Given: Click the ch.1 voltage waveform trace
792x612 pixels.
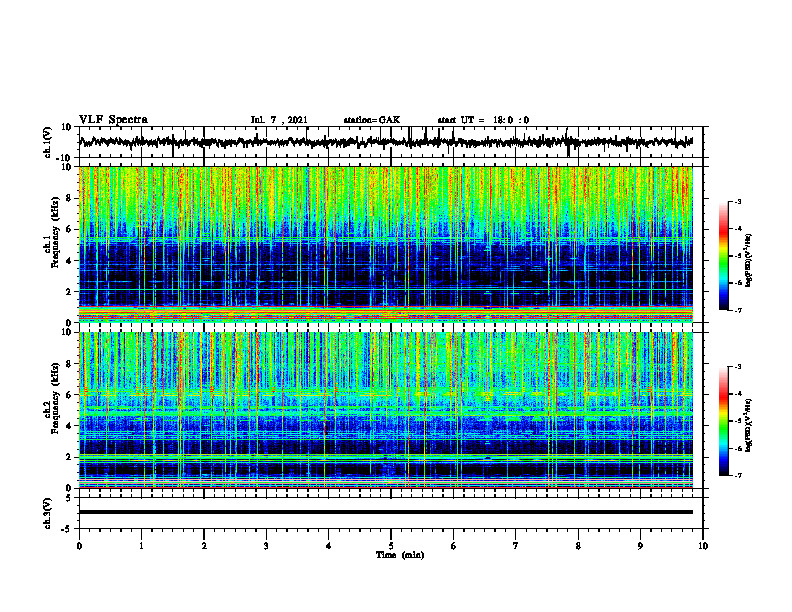Looking at the screenshot, I should (386, 142).
